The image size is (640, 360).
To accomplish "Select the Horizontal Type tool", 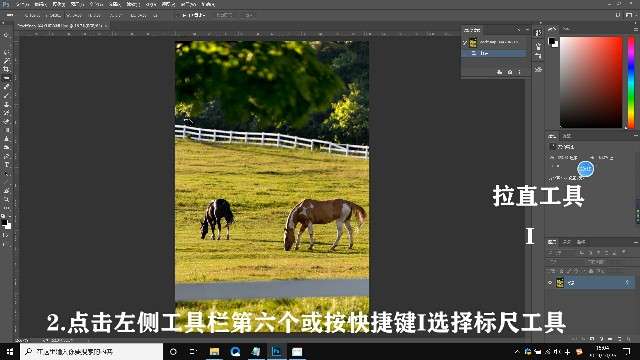I will (x=6, y=165).
